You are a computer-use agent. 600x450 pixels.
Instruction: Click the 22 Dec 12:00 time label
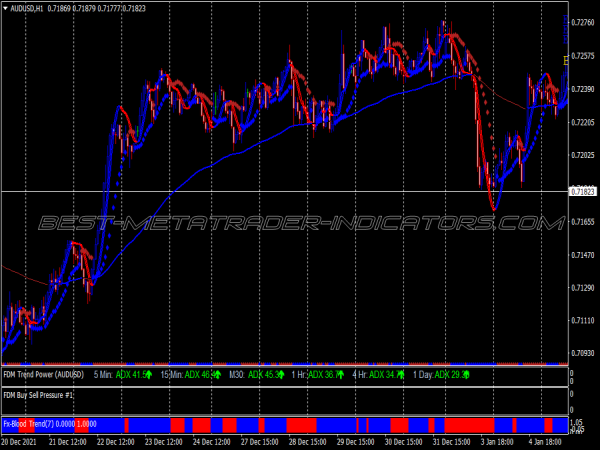point(116,442)
